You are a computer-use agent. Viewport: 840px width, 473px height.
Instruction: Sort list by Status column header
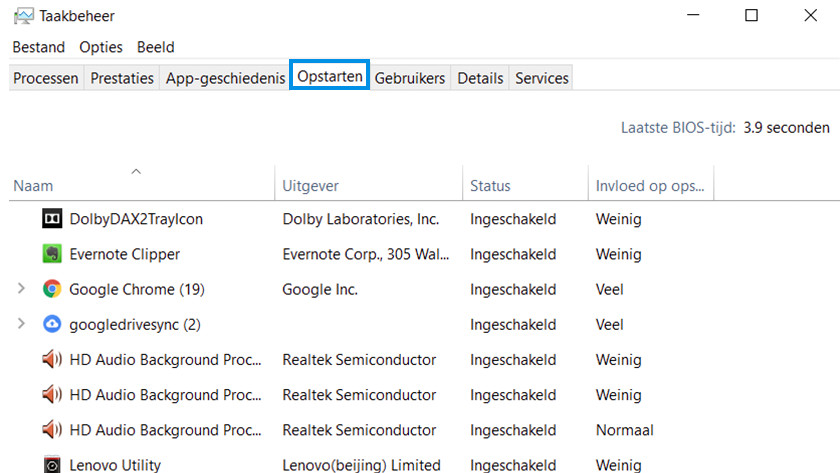(490, 186)
